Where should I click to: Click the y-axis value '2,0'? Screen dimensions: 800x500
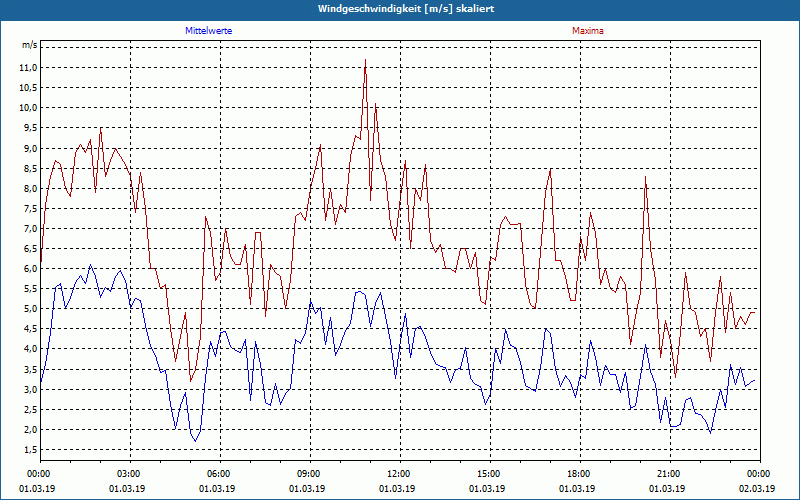coord(30,430)
